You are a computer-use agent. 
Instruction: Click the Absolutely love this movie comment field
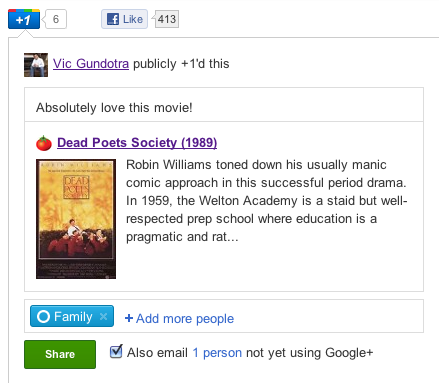pyautogui.click(x=224, y=107)
